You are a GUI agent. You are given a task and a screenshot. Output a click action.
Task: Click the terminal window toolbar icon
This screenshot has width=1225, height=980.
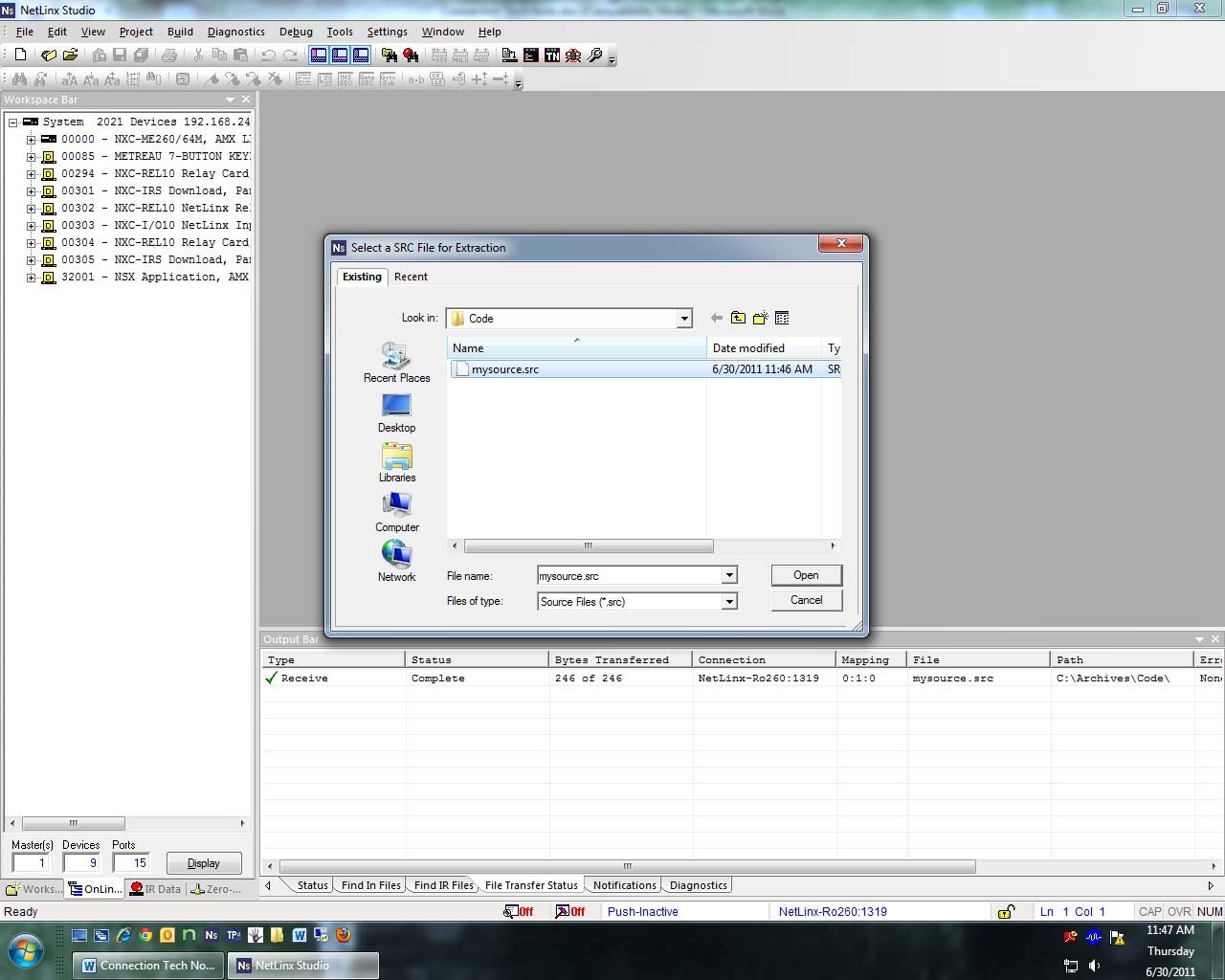pos(531,56)
